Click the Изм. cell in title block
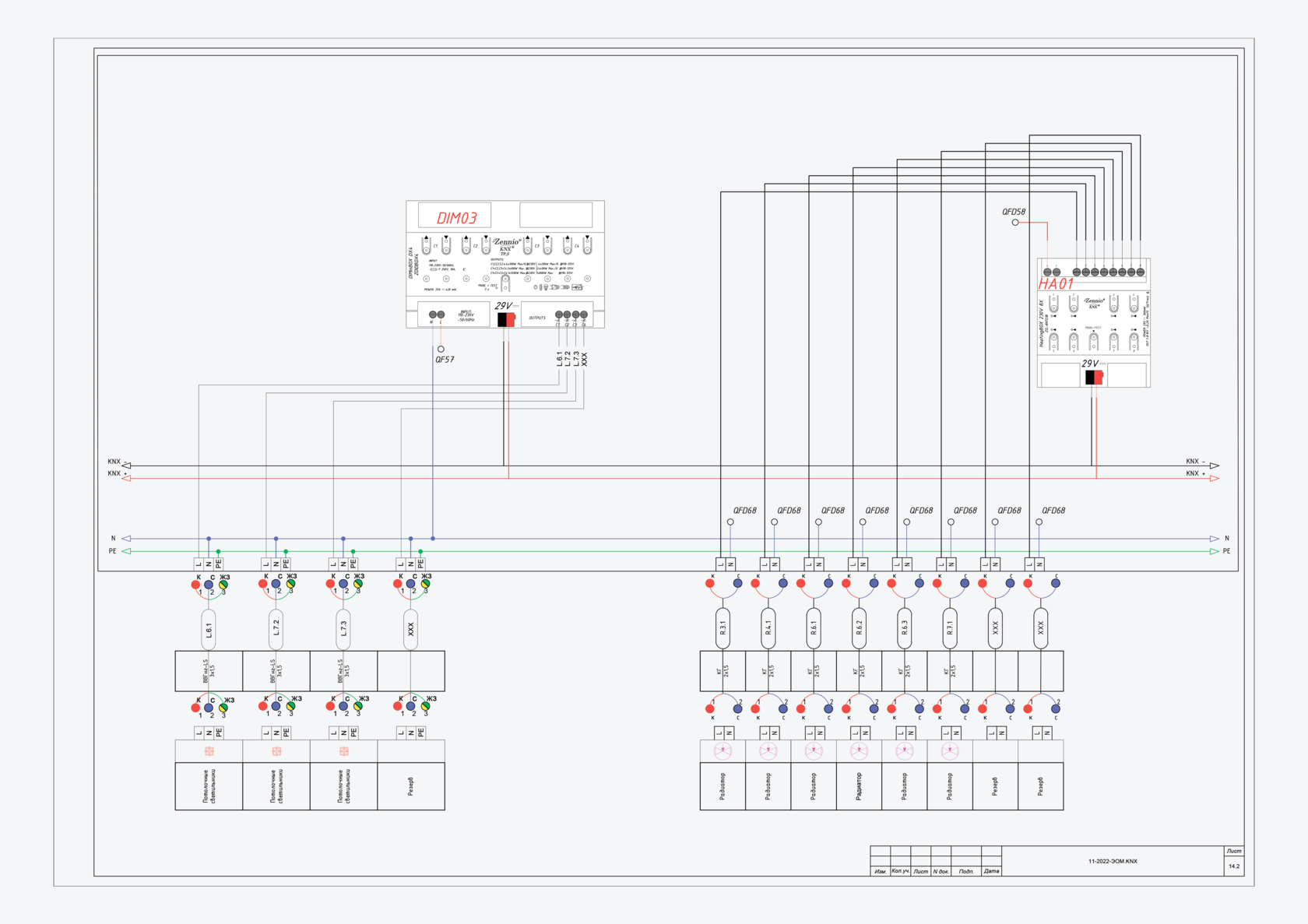 880,871
